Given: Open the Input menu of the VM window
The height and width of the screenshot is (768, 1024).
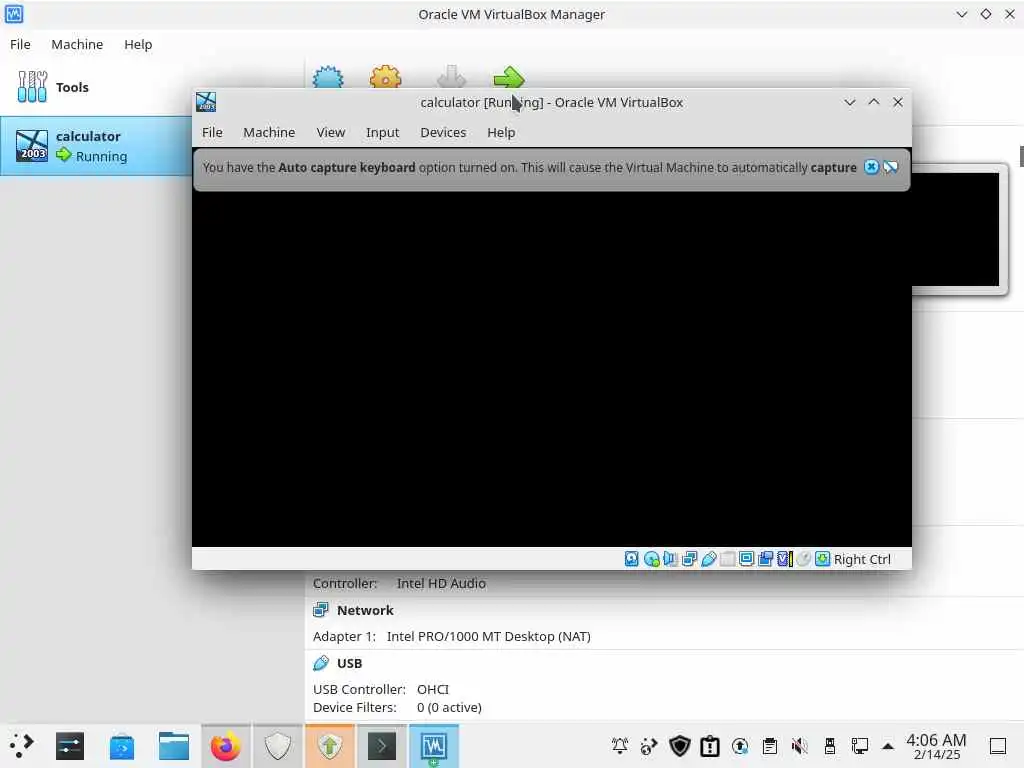Looking at the screenshot, I should tap(382, 133).
